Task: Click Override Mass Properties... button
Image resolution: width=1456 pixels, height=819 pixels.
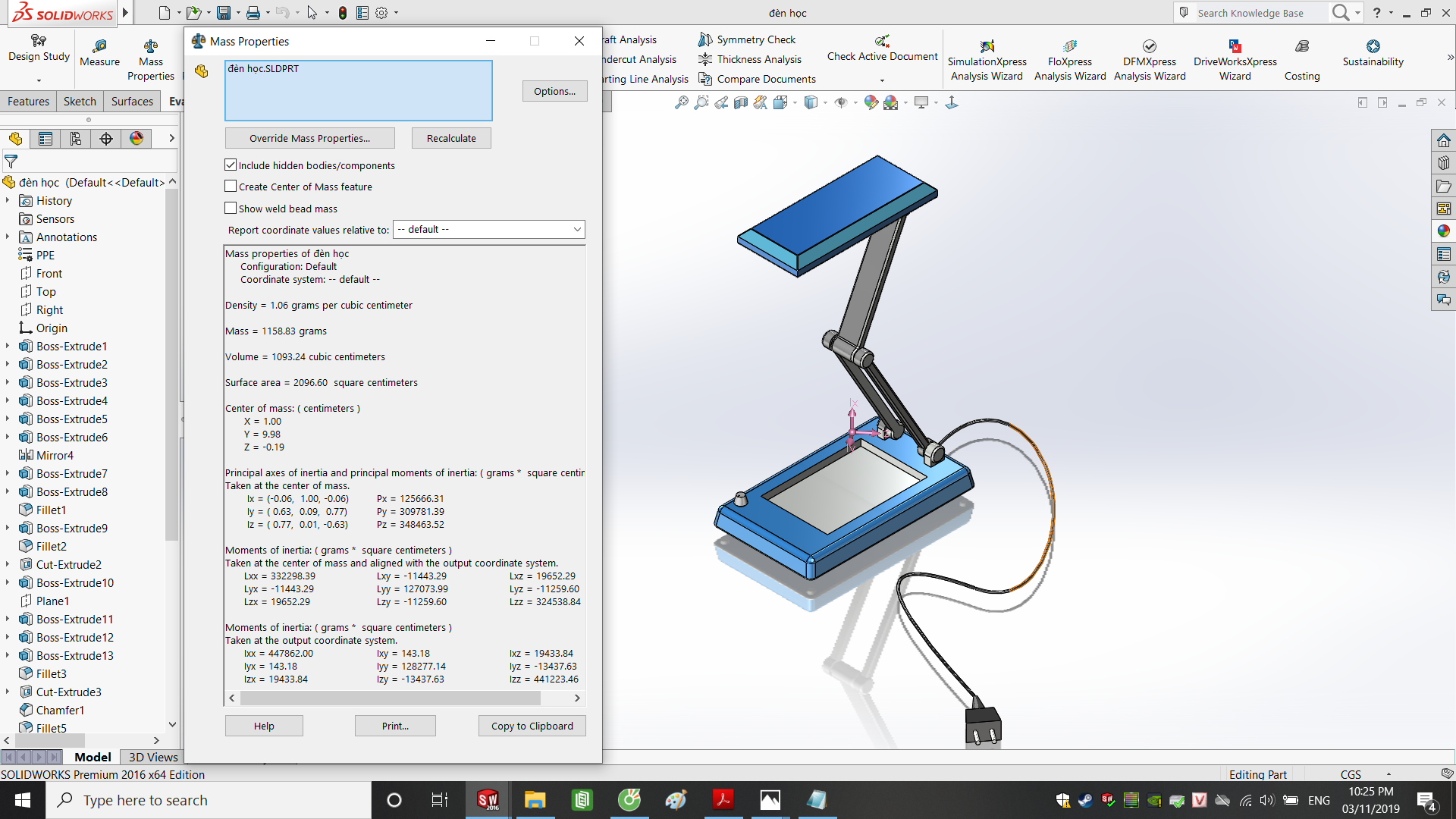Action: 309,138
